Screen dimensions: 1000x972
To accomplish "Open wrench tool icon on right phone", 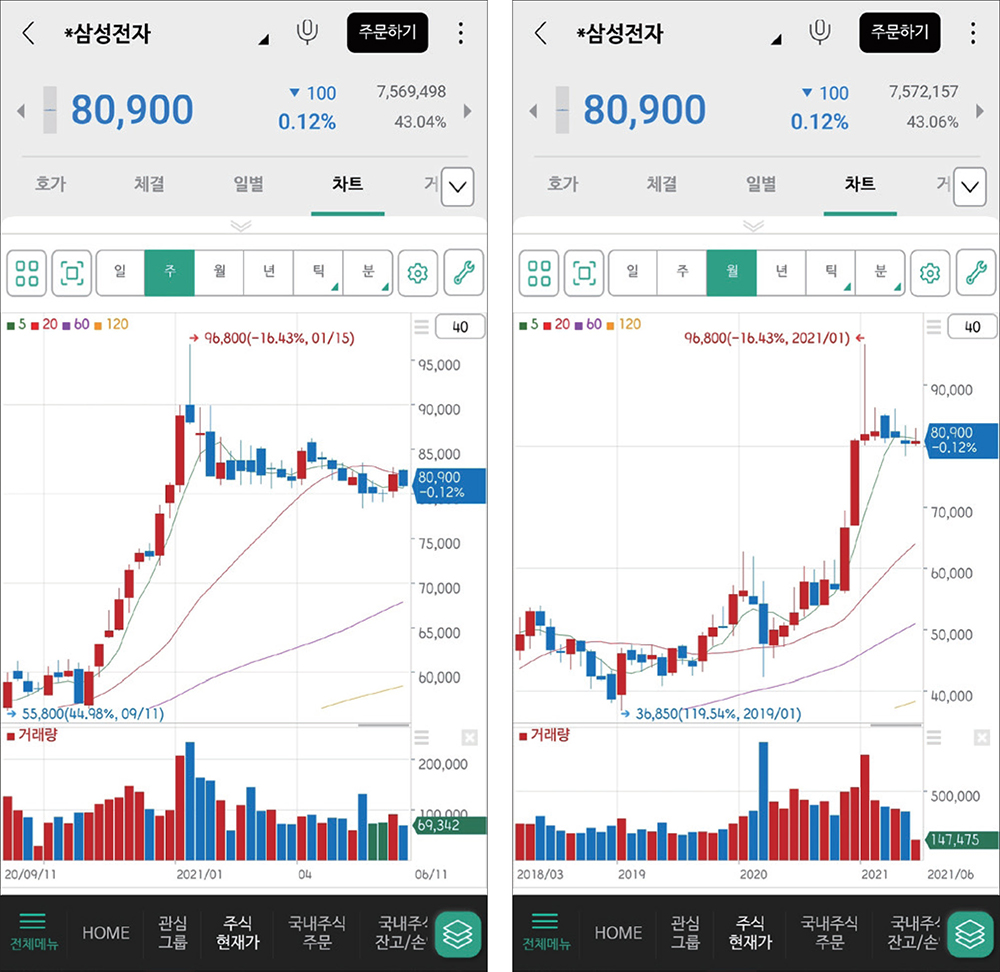I will (x=976, y=273).
